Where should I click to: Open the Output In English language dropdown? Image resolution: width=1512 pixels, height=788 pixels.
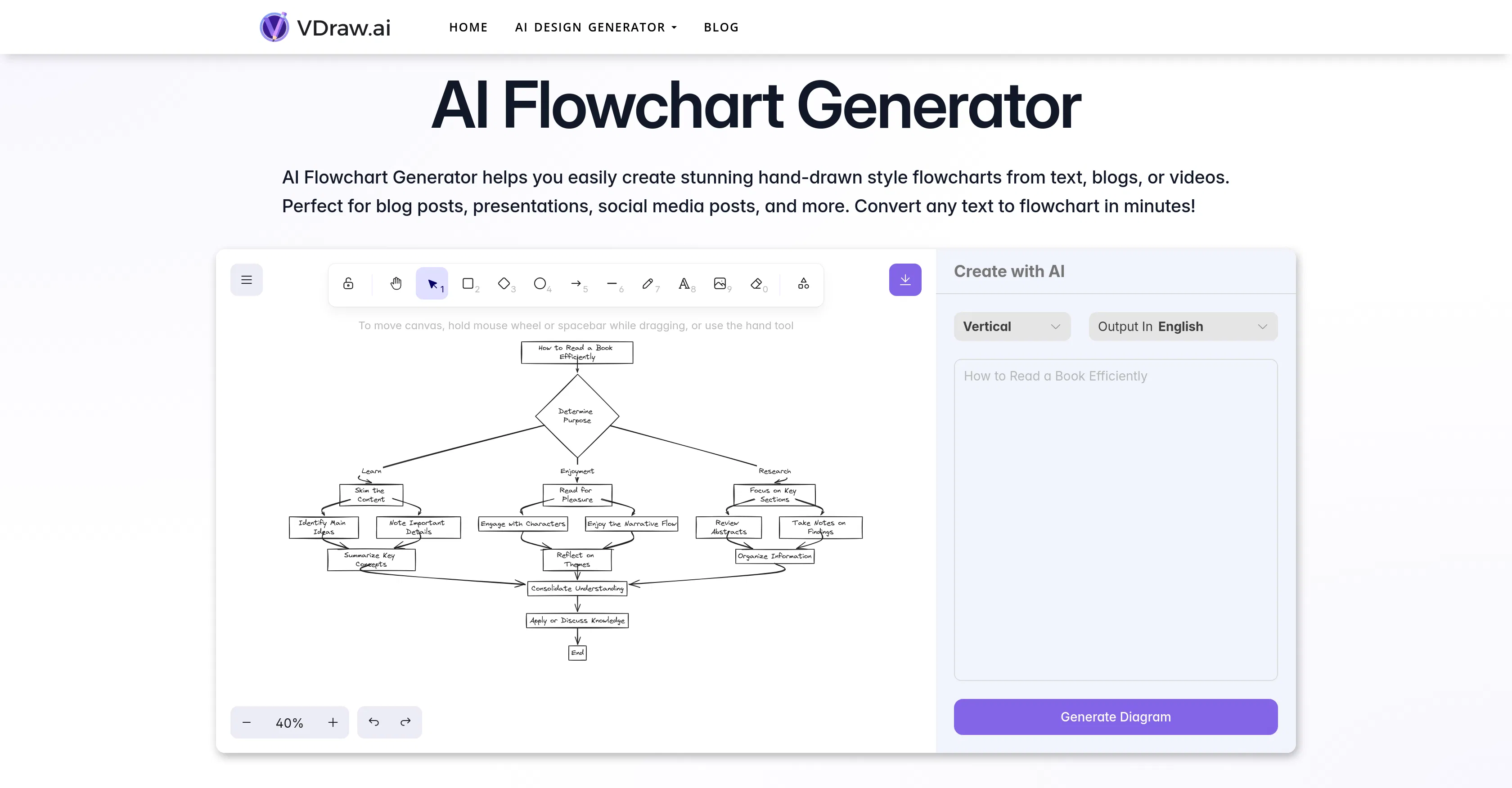coord(1183,326)
